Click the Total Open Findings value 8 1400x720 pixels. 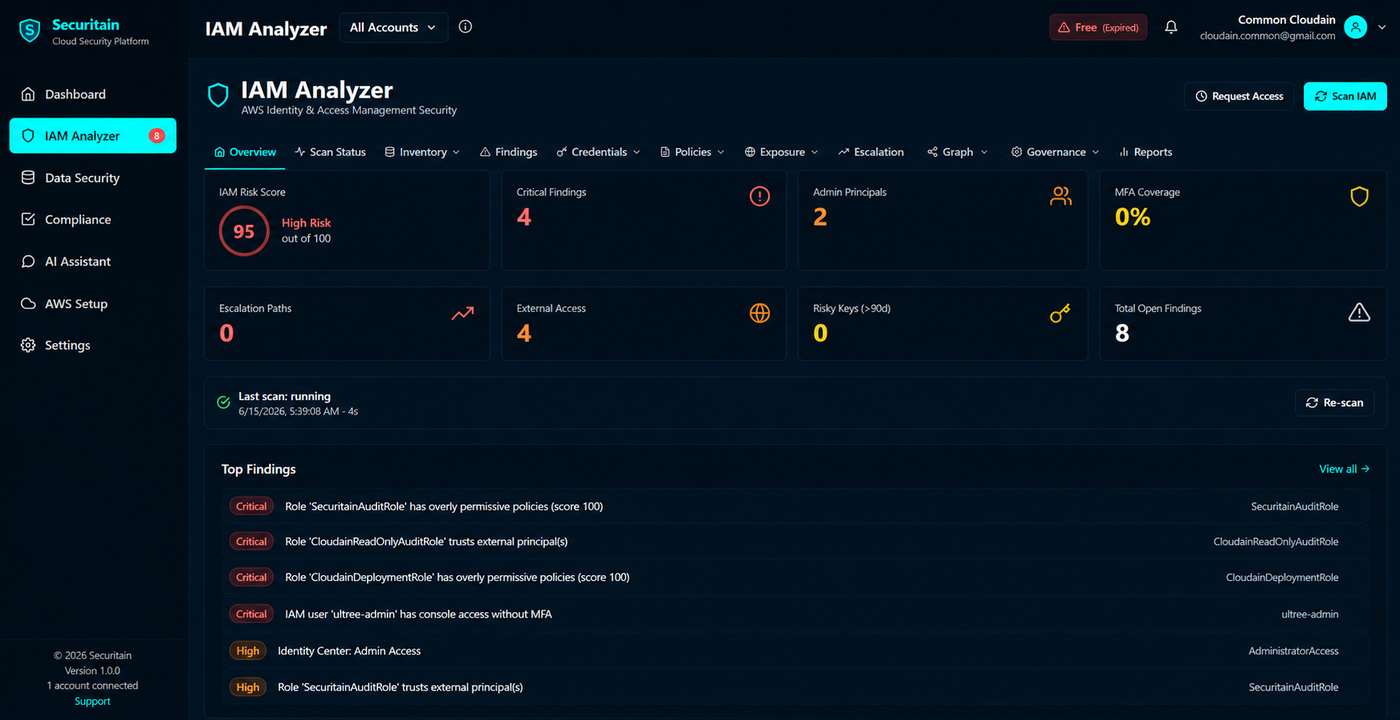tap(1122, 333)
